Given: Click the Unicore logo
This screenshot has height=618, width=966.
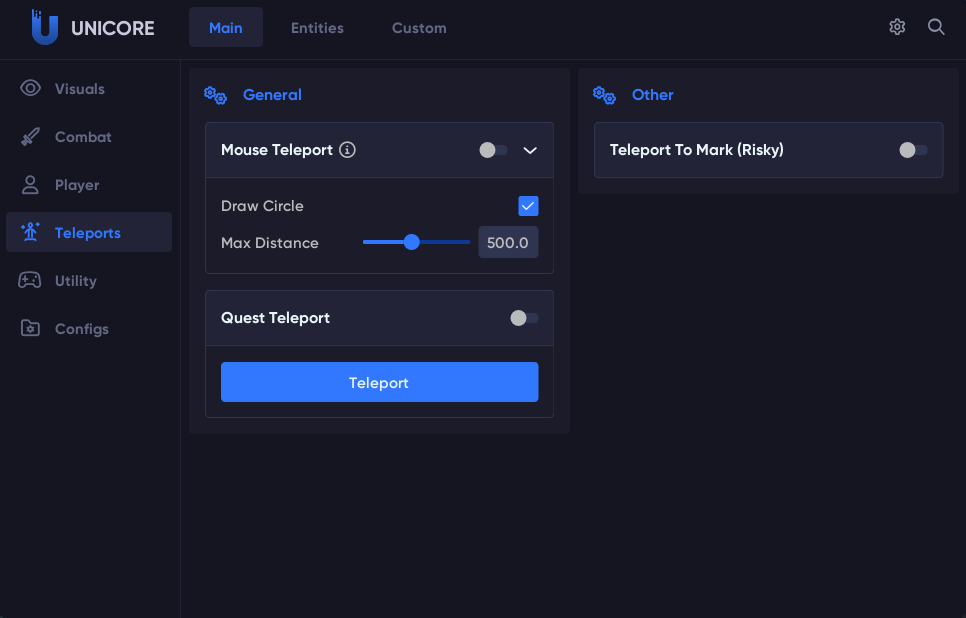Looking at the screenshot, I should [45, 28].
